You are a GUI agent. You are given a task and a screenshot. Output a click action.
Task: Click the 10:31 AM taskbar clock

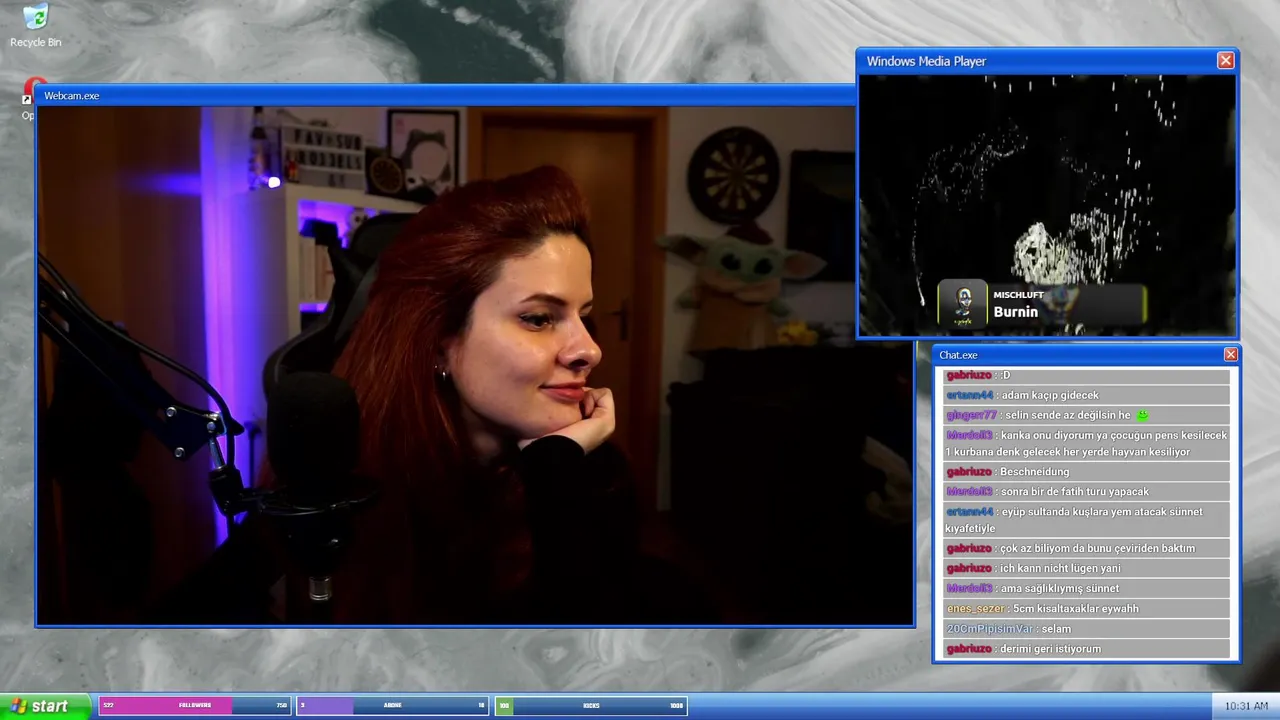[x=1246, y=706]
